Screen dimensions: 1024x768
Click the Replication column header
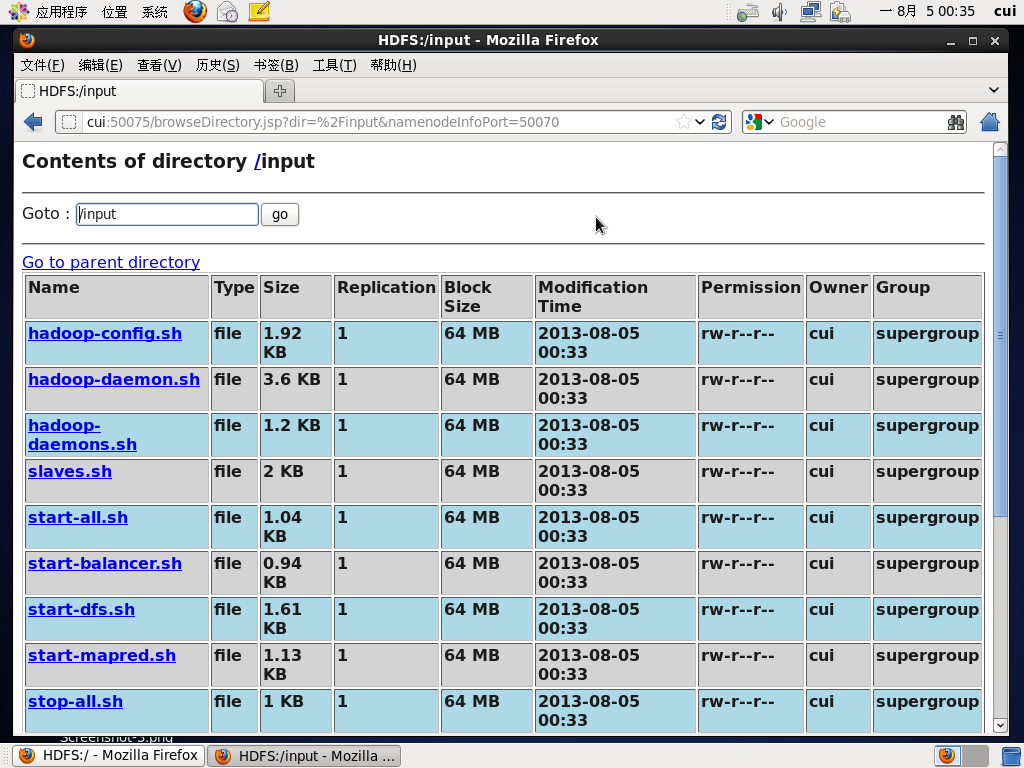[386, 296]
